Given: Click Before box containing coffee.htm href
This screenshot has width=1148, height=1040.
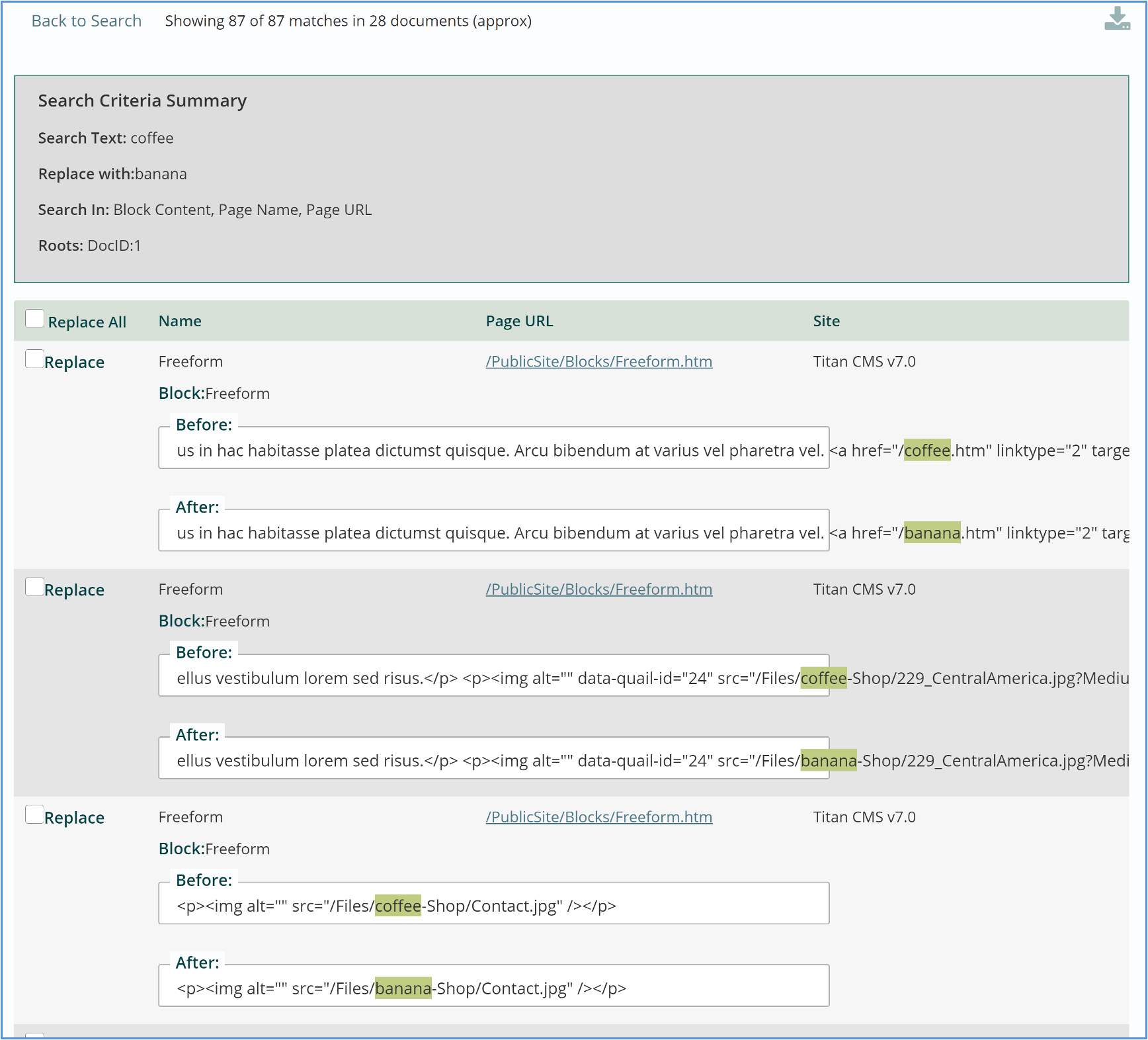Looking at the screenshot, I should (x=493, y=451).
